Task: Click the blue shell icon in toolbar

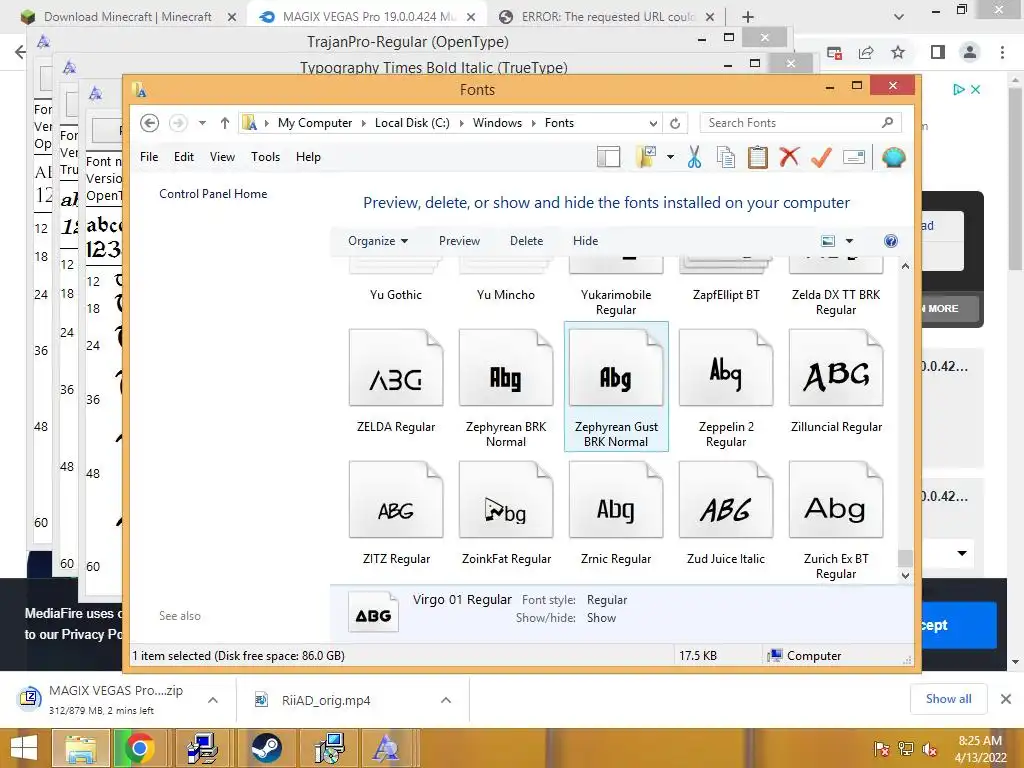Action: (x=893, y=157)
